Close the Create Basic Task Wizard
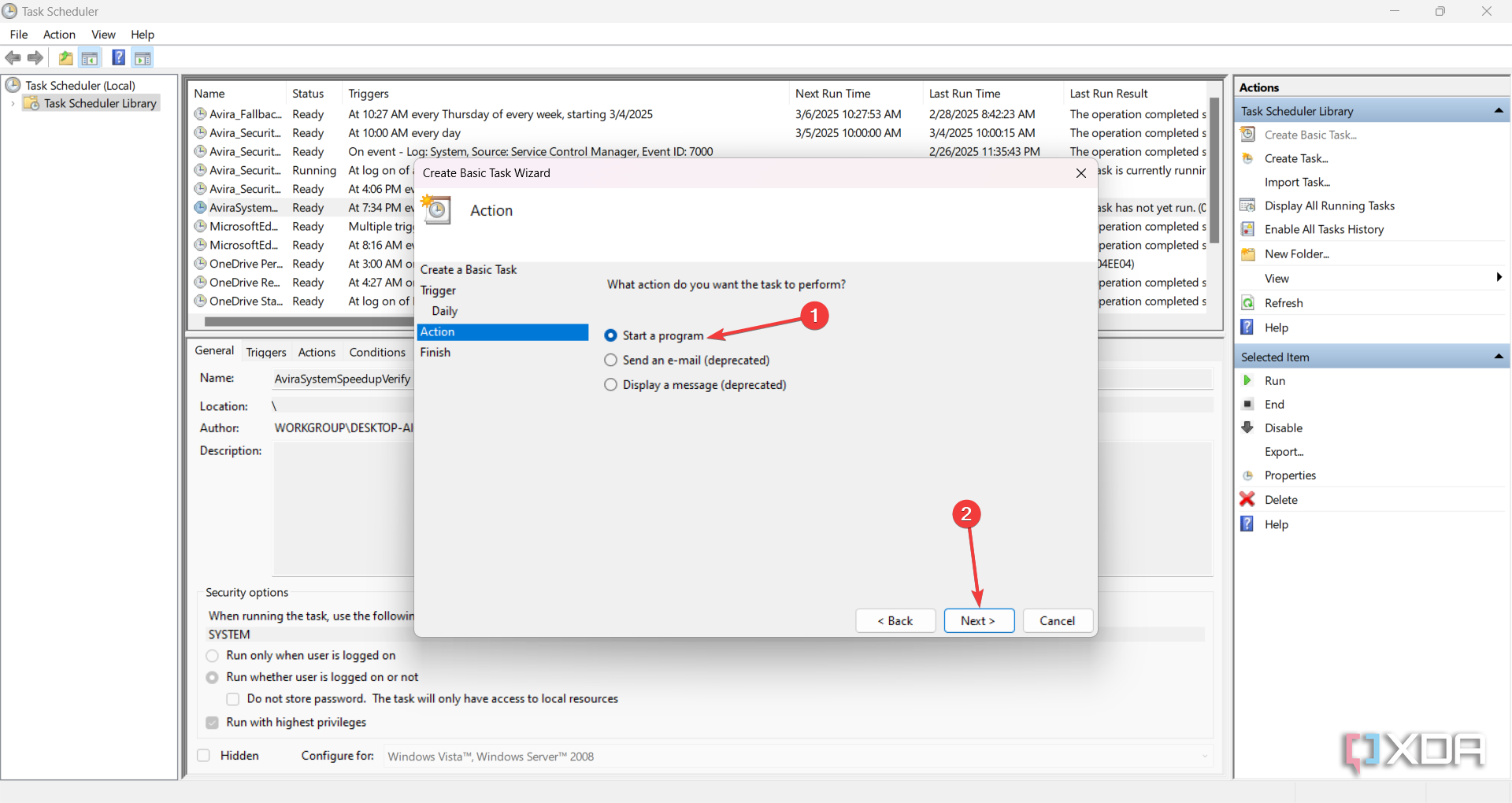 point(1081,173)
